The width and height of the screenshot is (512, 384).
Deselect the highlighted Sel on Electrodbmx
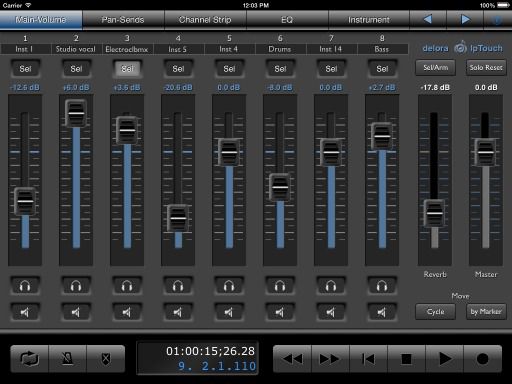tap(127, 69)
